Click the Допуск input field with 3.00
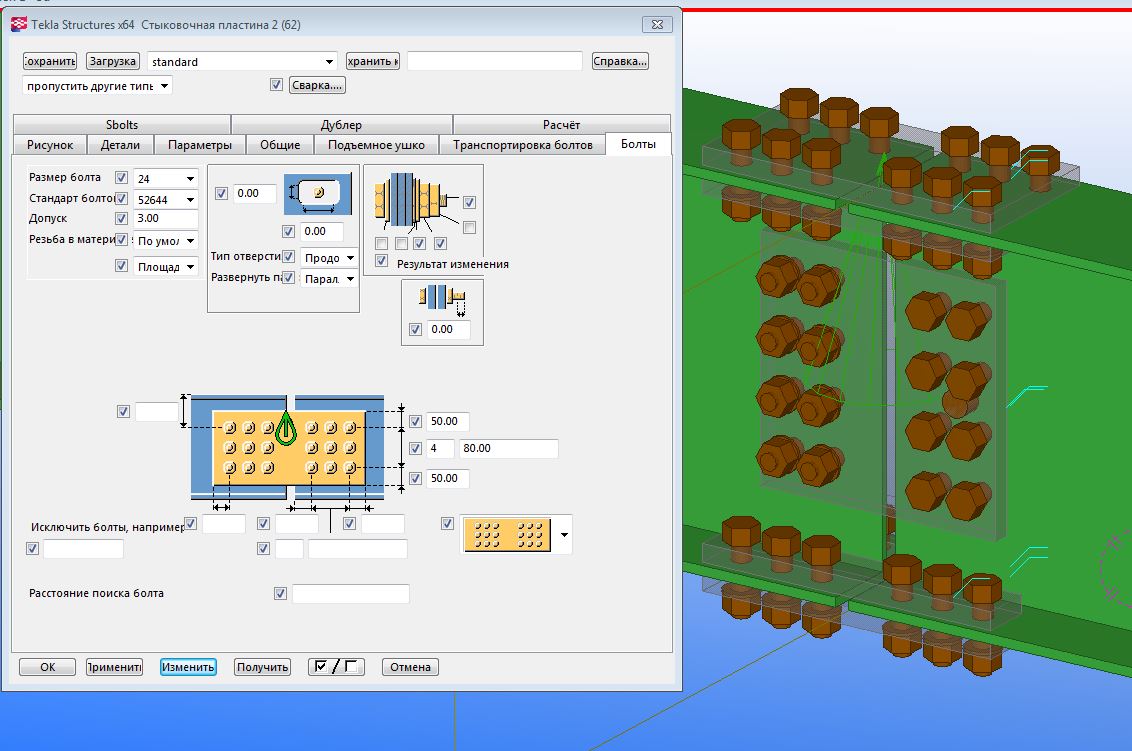The width and height of the screenshot is (1132, 751). (x=165, y=218)
